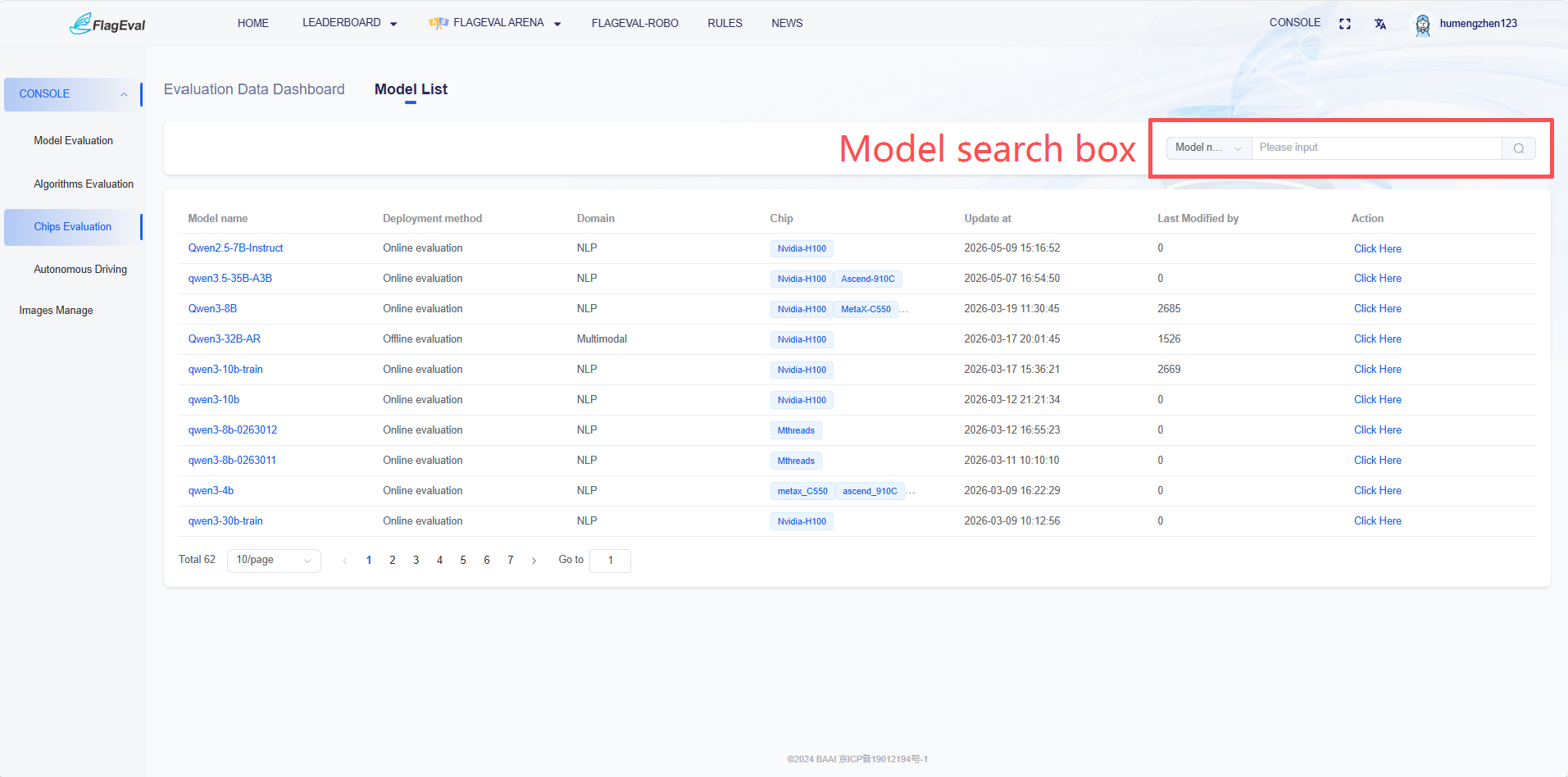
Task: Go to next page arrow
Action: click(x=534, y=561)
